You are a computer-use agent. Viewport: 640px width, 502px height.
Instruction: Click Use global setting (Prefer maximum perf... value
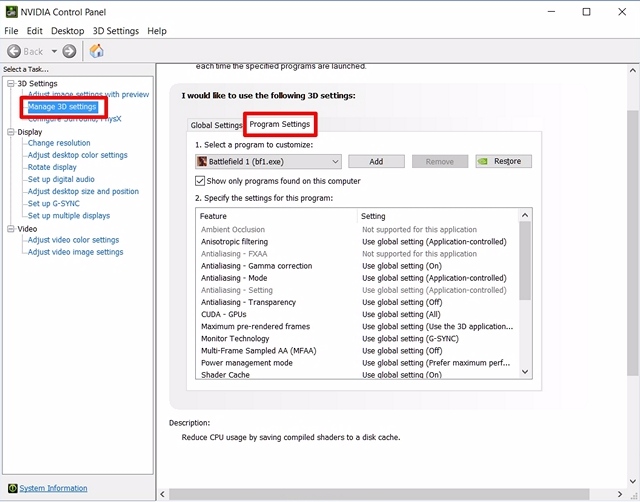[x=436, y=363]
